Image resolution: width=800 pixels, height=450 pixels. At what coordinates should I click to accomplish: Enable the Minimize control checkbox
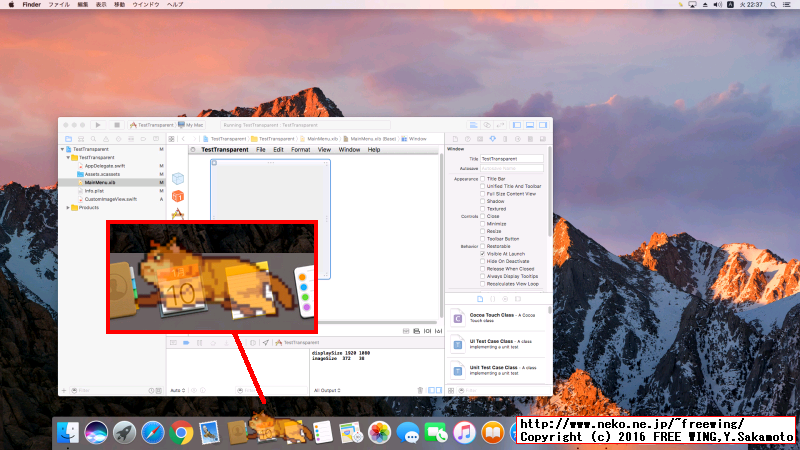[482, 223]
